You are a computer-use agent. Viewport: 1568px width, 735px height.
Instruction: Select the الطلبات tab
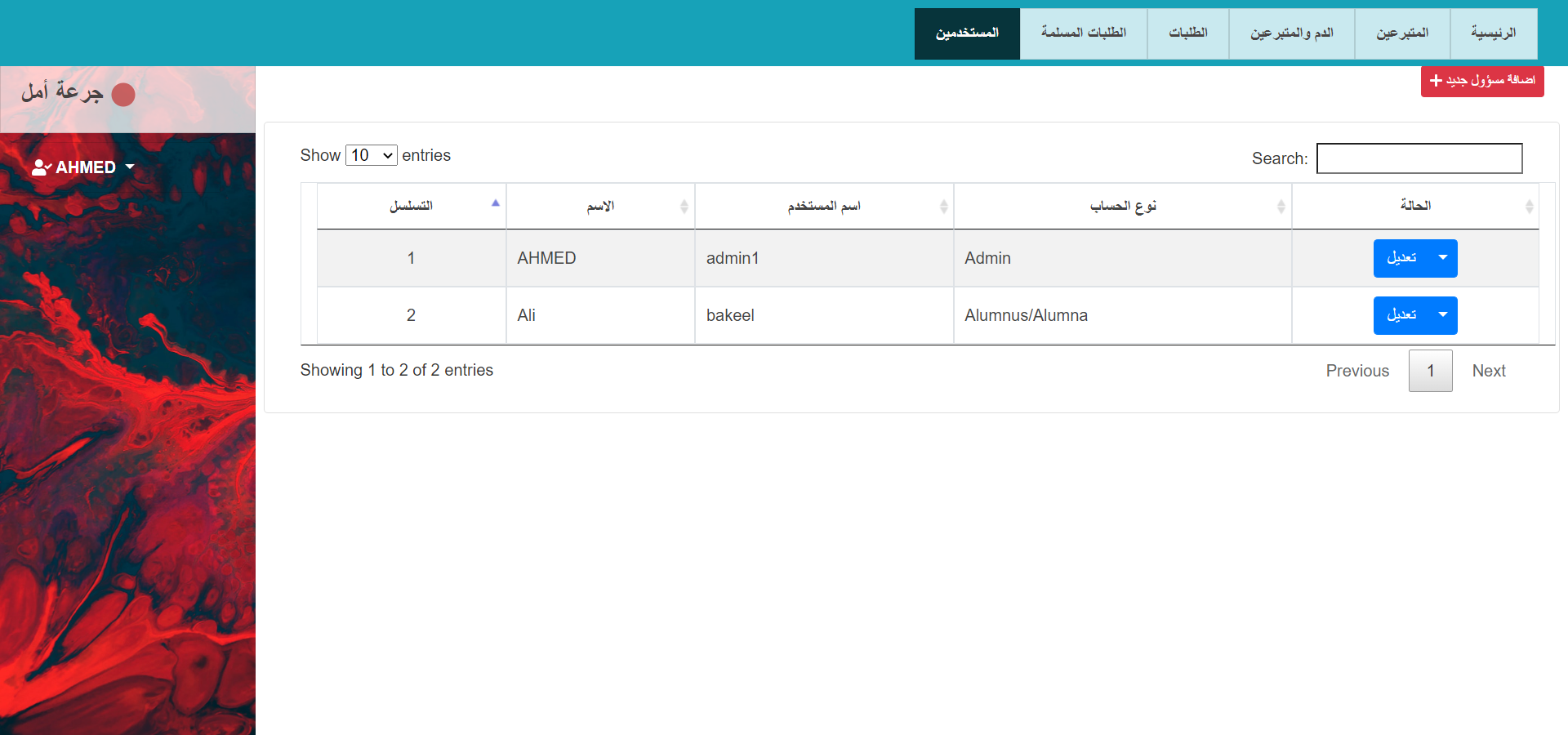point(1187,33)
